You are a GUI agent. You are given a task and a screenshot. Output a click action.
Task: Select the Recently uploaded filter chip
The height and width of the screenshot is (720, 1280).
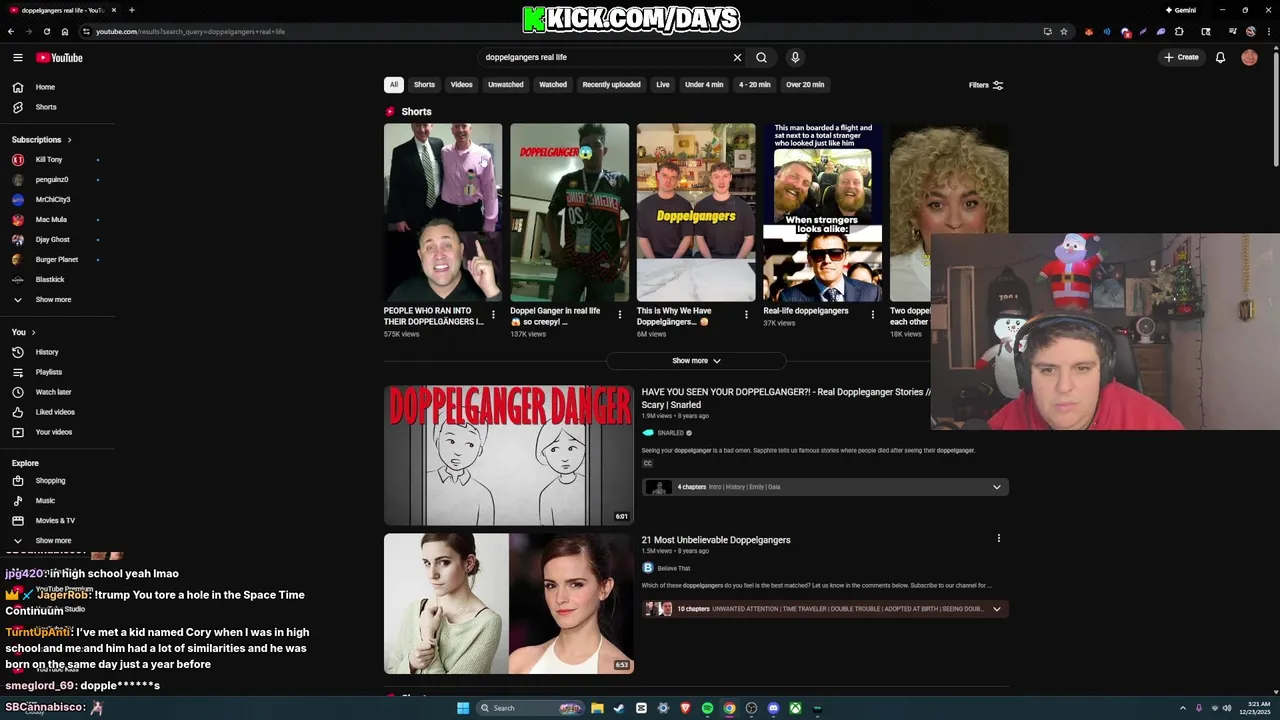pos(611,85)
